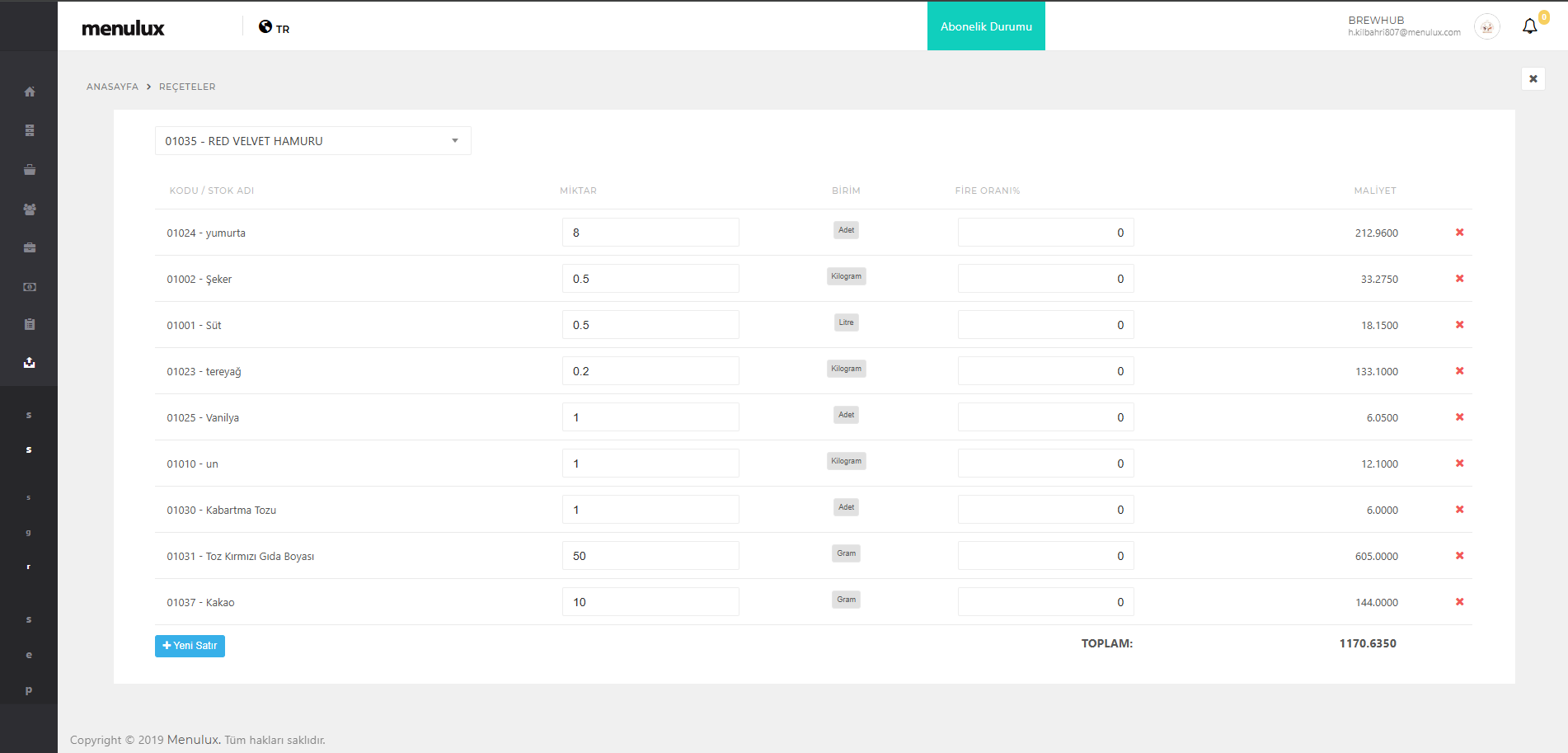Screen dimensions: 1568x753
Task: Remove the Toz Kırmızı Gıda Boyası row
Action: point(1459,556)
